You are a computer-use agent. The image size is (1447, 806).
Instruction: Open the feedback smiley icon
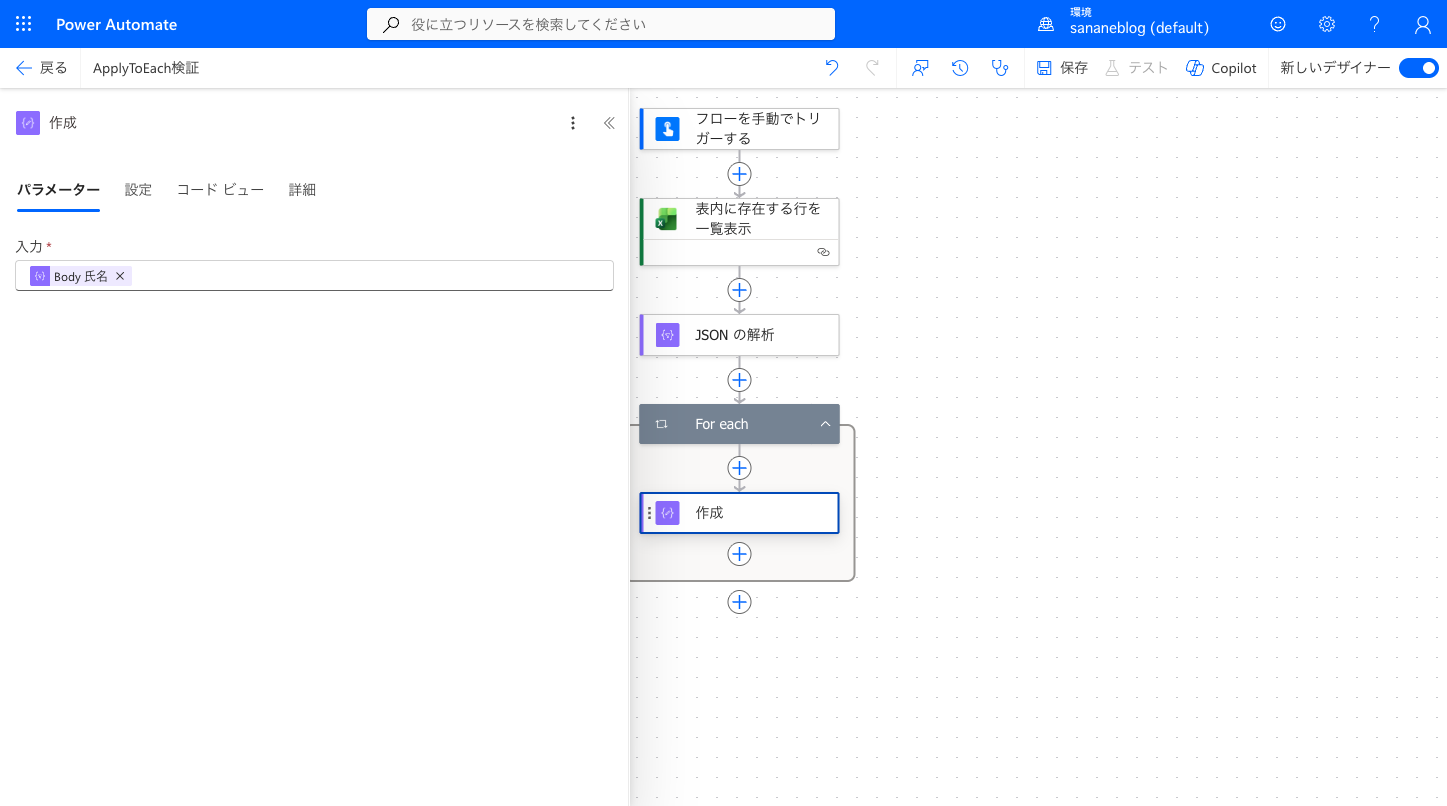pos(1278,24)
